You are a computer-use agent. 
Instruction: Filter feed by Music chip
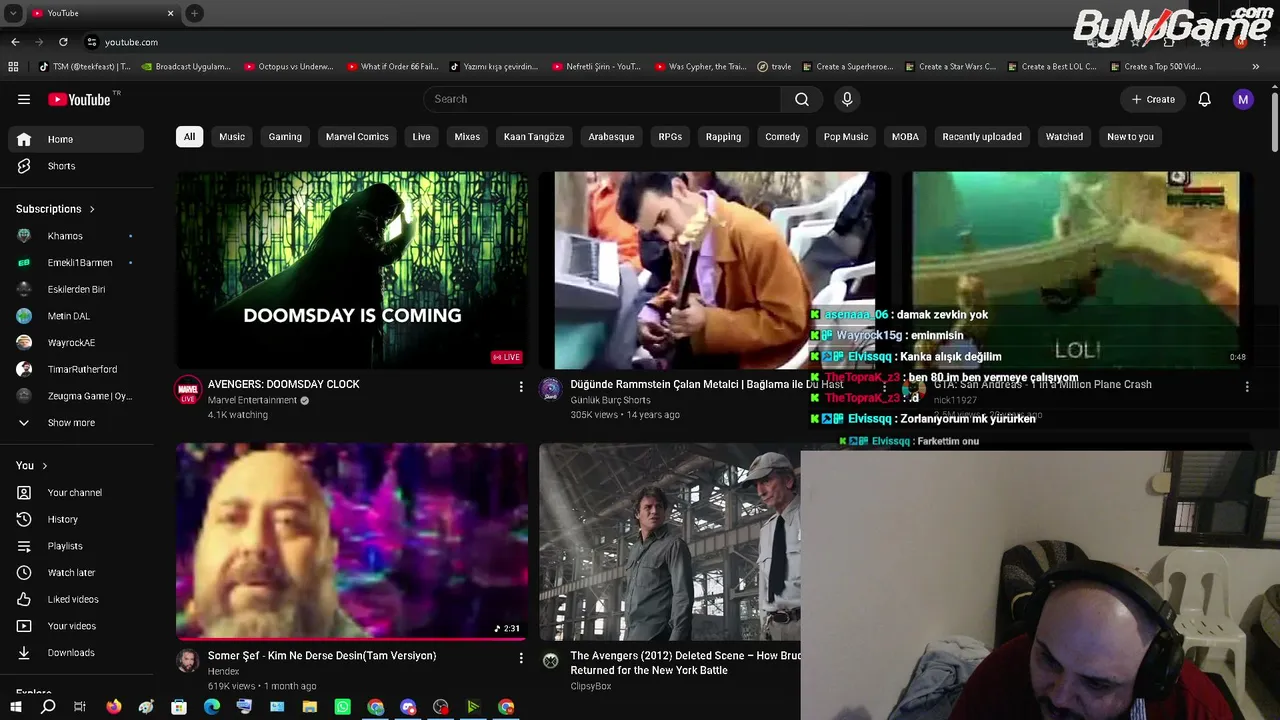[x=232, y=137]
